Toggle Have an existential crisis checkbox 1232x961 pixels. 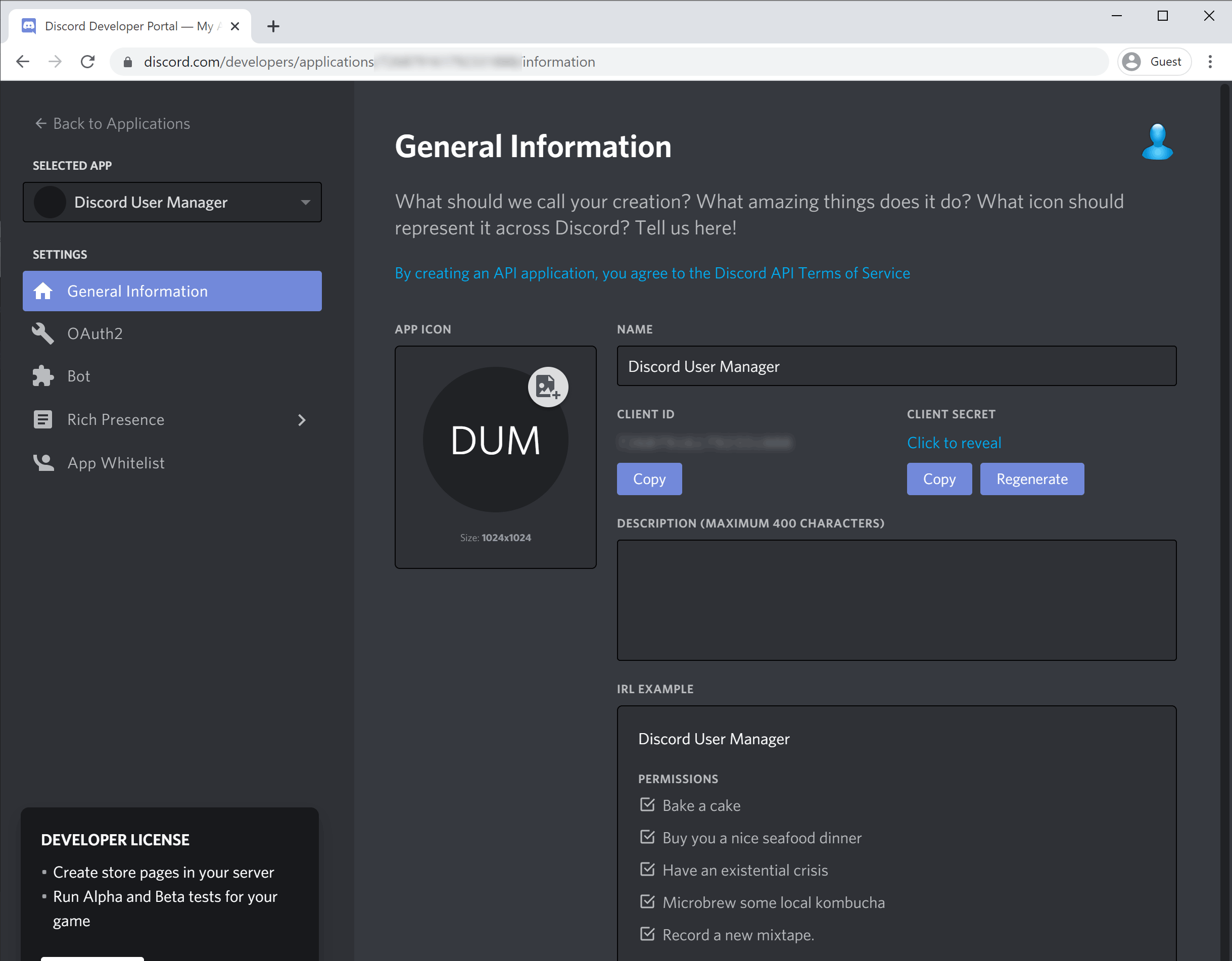[x=647, y=870]
